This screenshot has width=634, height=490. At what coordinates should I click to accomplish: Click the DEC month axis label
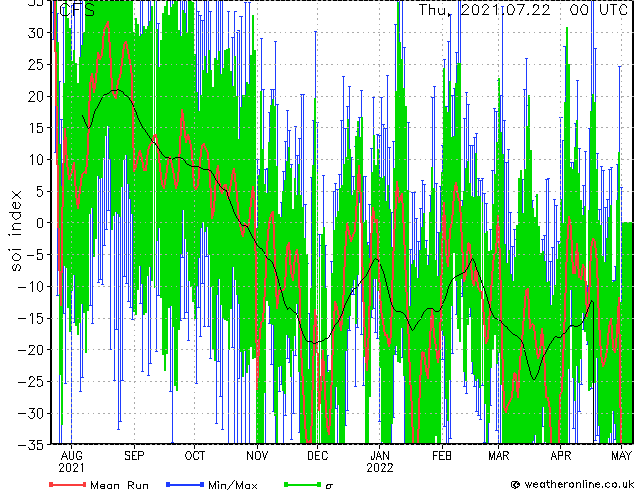click(317, 456)
